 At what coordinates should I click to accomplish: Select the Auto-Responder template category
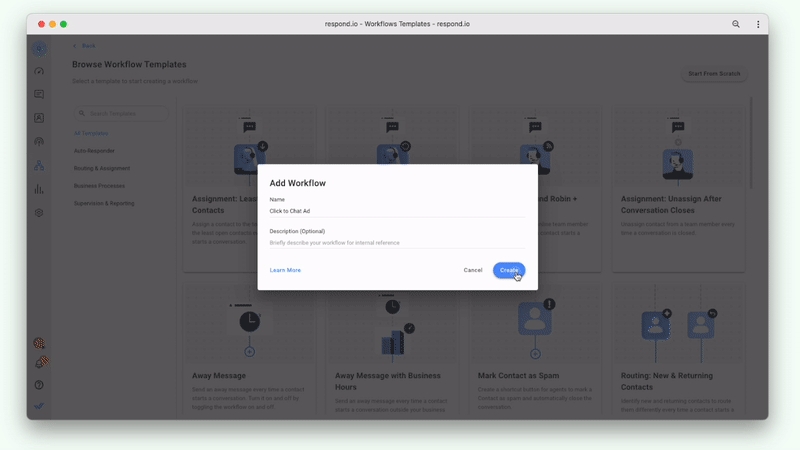94,151
